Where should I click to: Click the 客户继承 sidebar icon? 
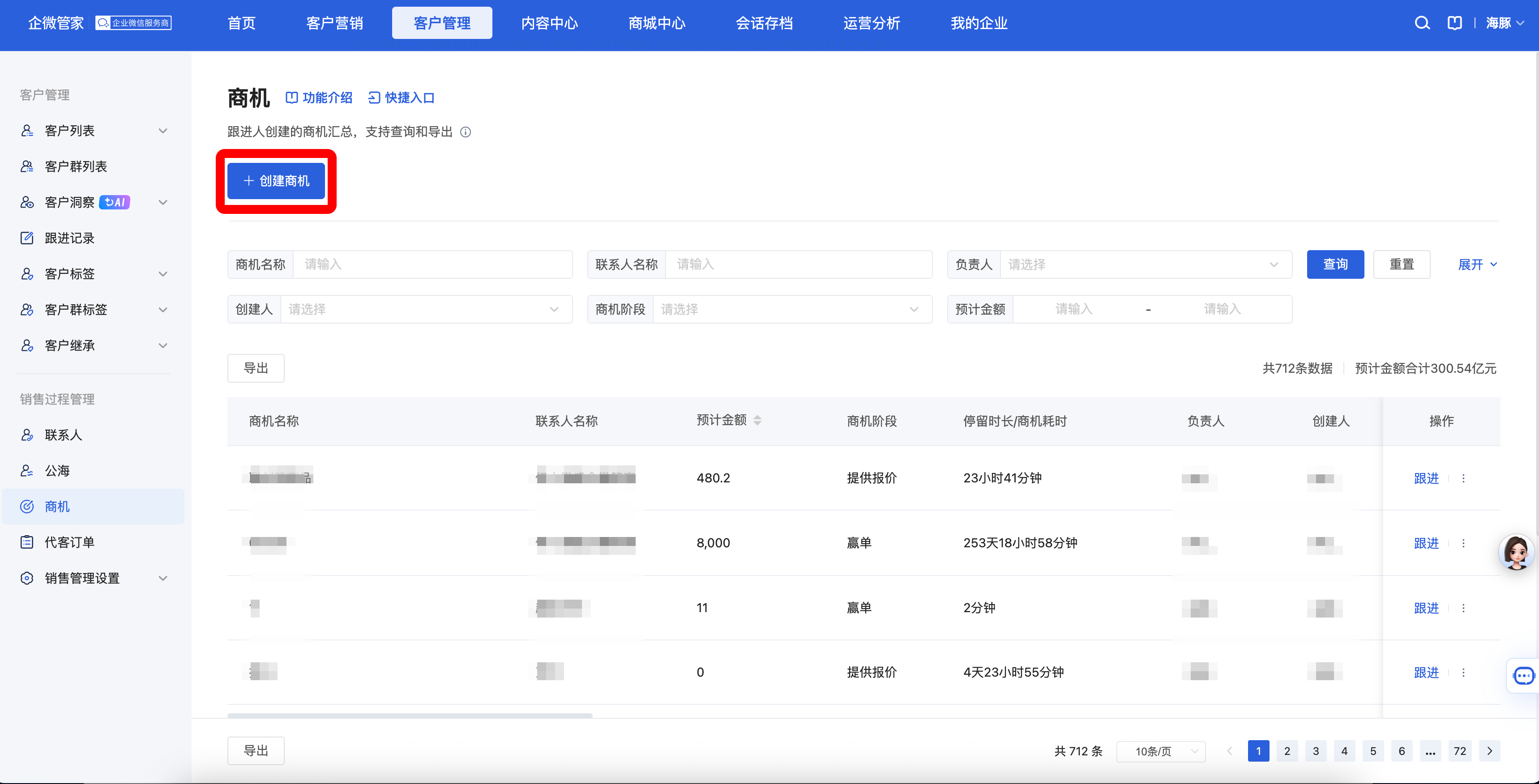pyautogui.click(x=27, y=346)
